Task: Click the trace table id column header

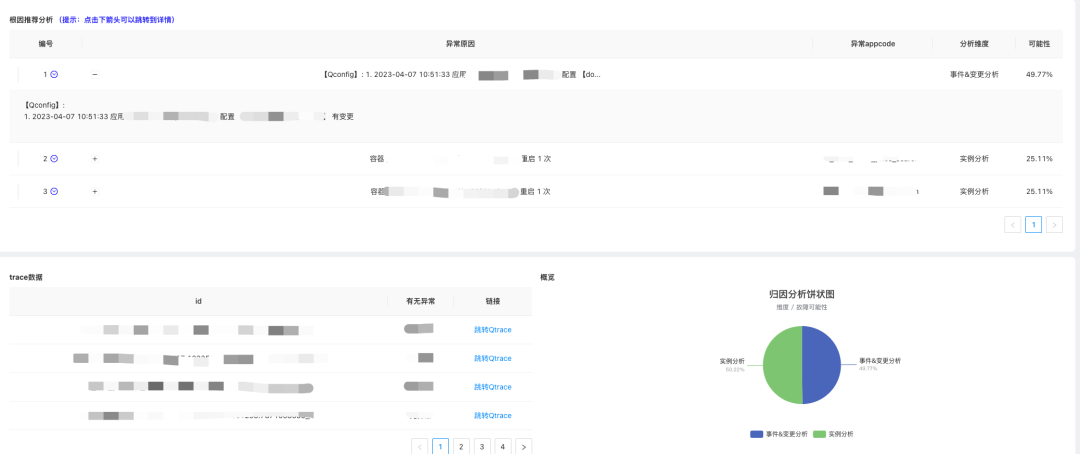Action: (198, 301)
